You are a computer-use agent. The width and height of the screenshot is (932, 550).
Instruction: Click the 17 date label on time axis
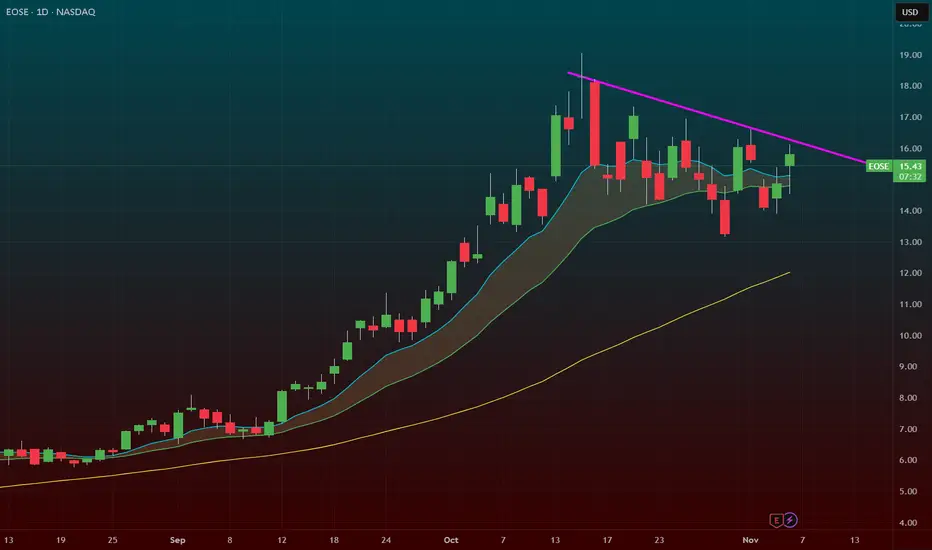pos(607,540)
